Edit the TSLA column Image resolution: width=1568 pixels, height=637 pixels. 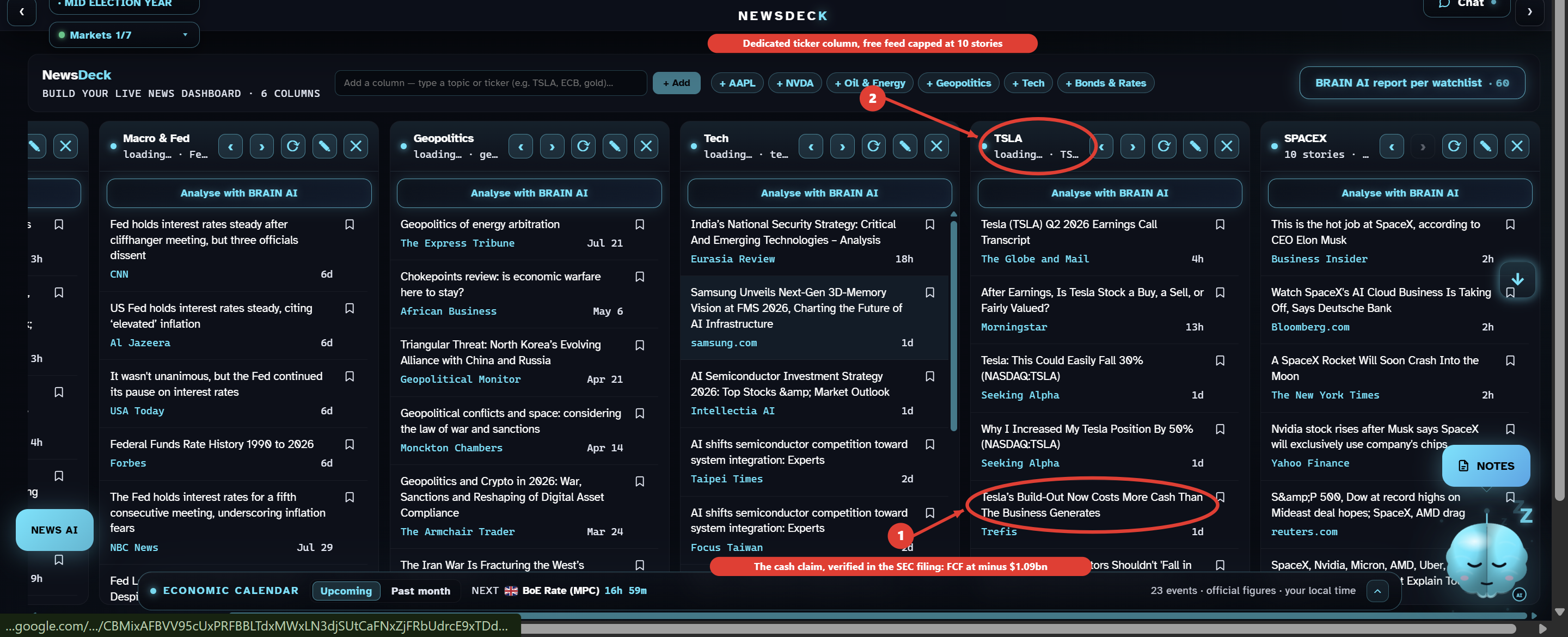pyautogui.click(x=1196, y=146)
